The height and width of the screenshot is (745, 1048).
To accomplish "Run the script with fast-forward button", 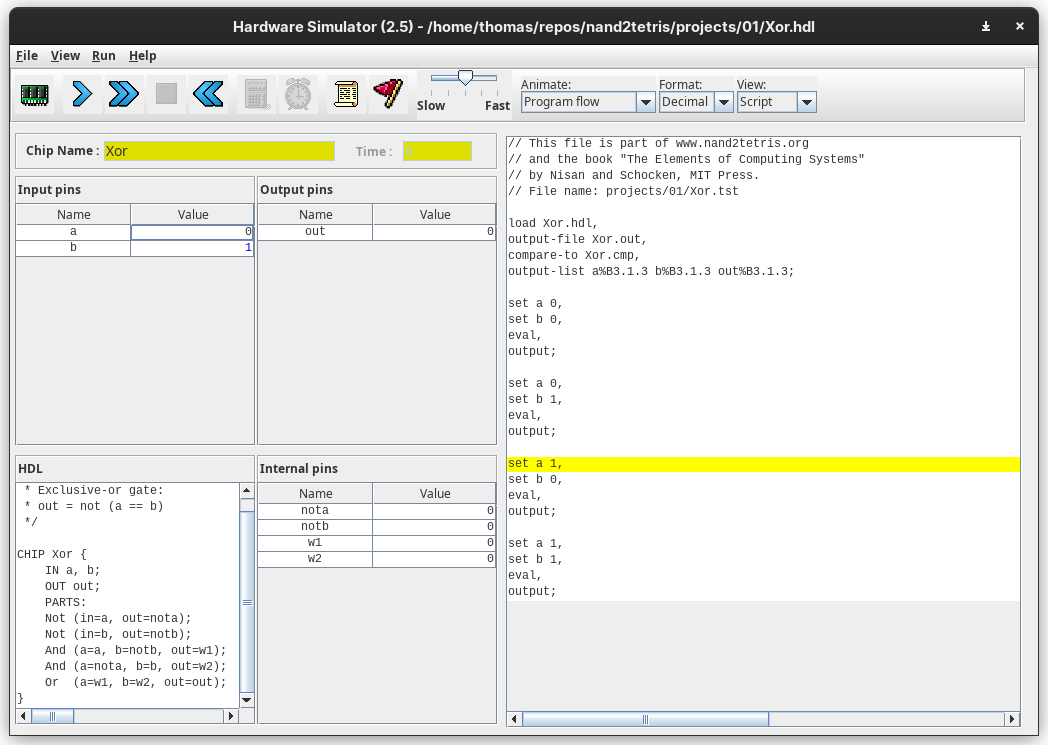I will [x=123, y=94].
